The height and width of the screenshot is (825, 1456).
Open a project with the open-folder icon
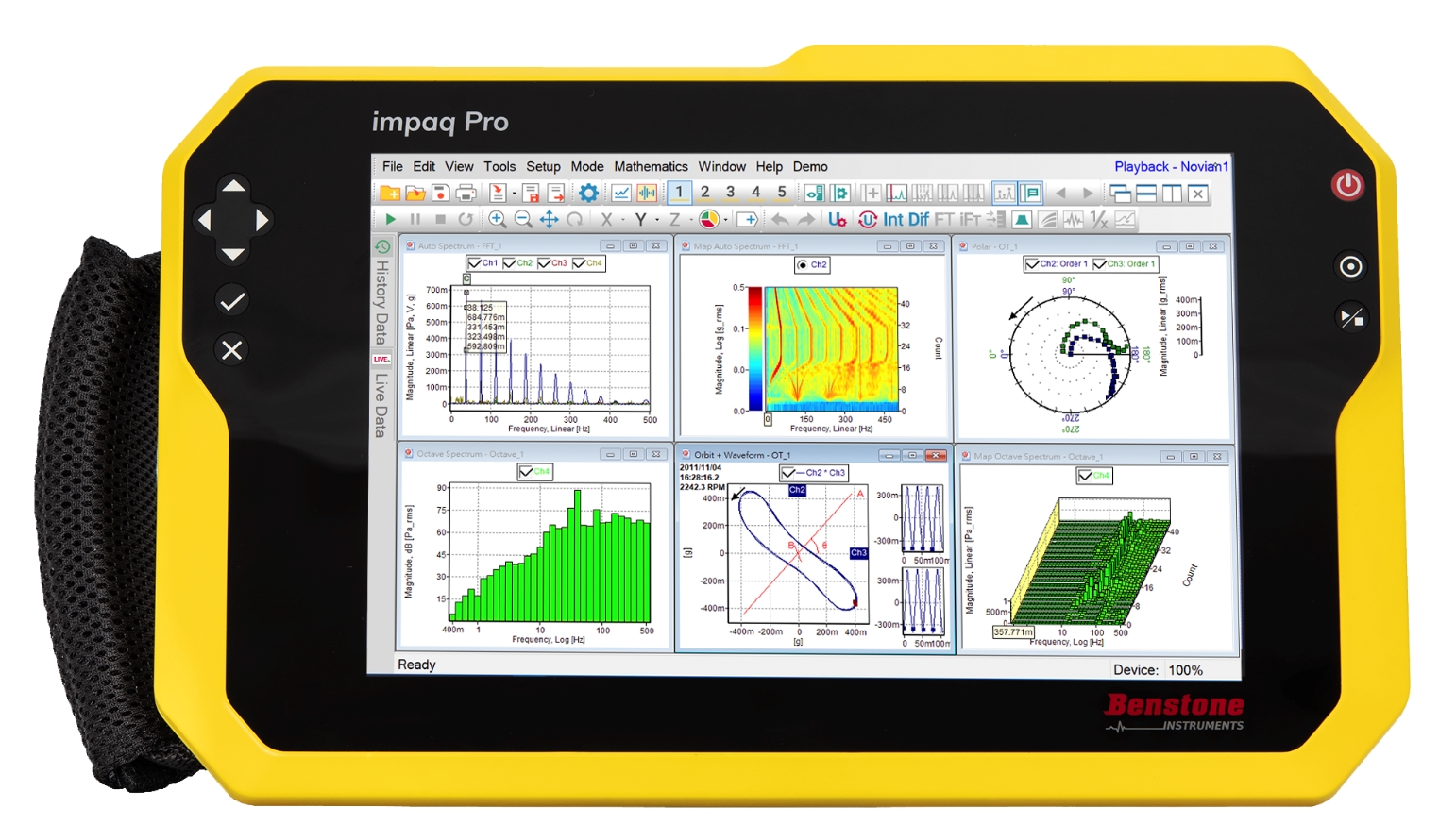pyautogui.click(x=415, y=194)
